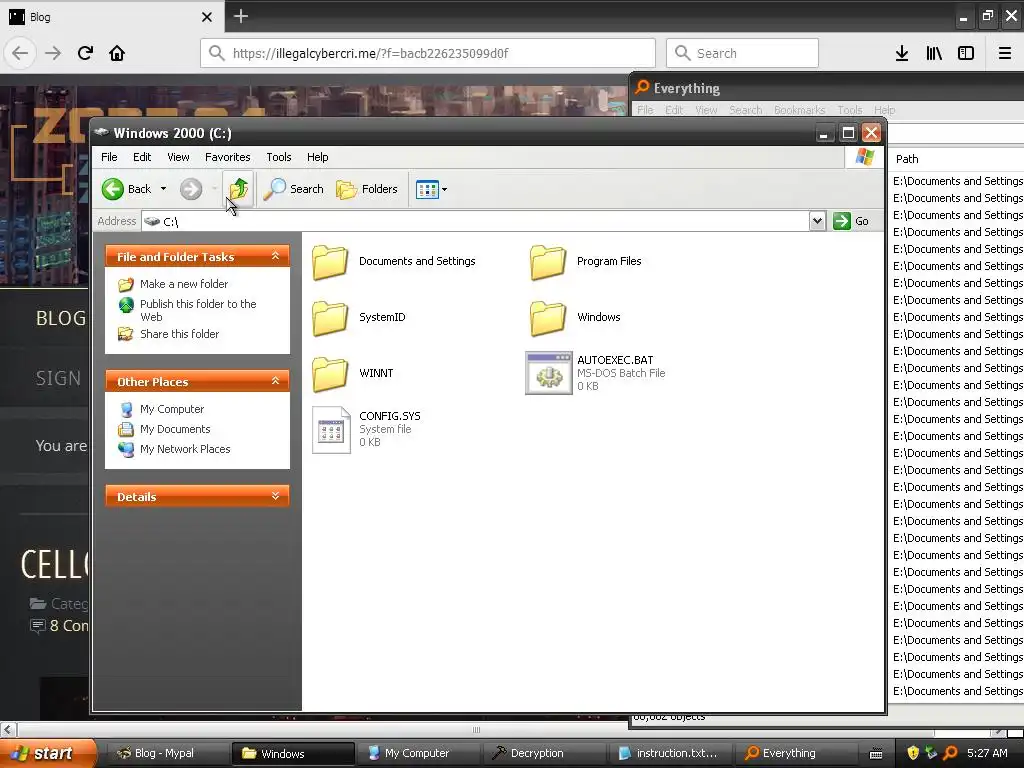Toggle the Folders tree pane
The height and width of the screenshot is (768, 1024).
click(x=367, y=189)
